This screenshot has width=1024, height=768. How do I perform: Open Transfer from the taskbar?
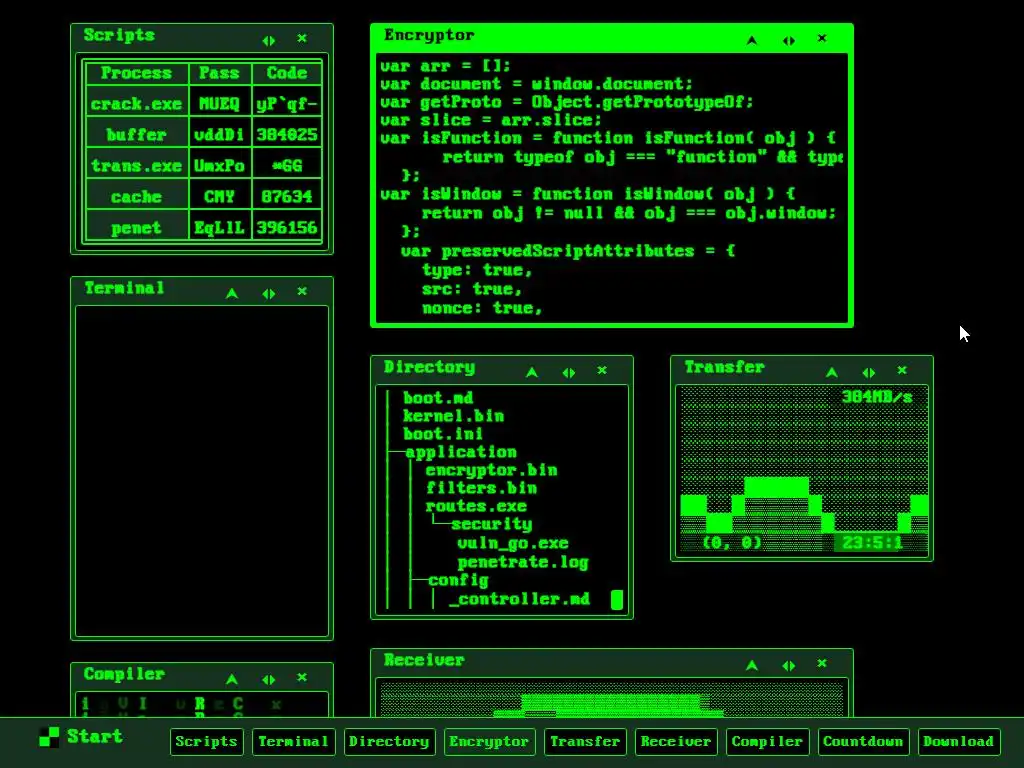coord(585,742)
